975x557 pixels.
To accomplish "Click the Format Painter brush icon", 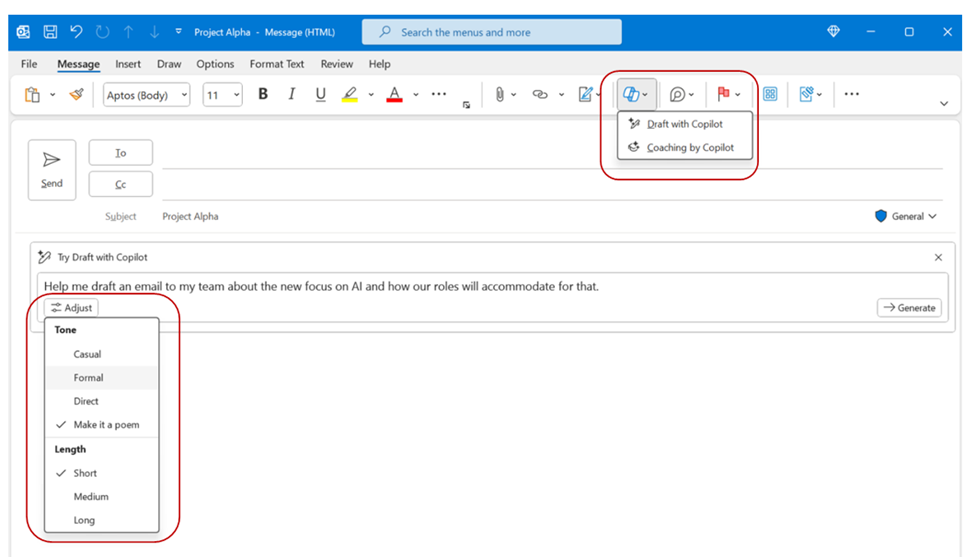I will point(76,95).
